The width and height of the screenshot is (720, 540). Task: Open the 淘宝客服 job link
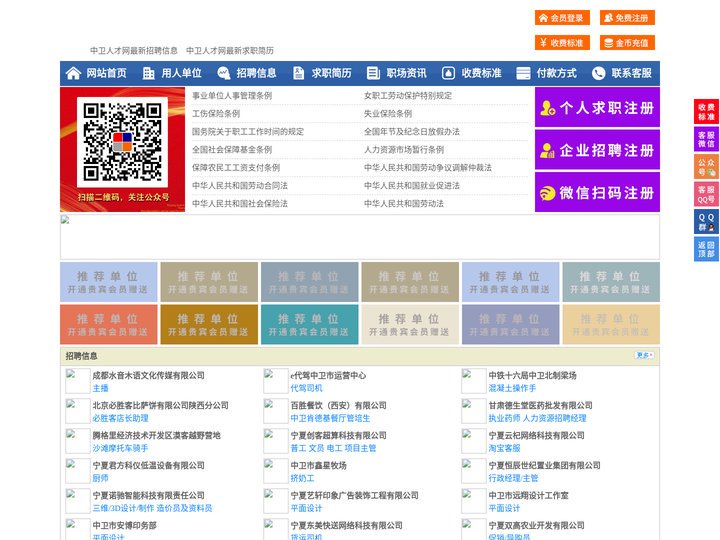[x=504, y=448]
